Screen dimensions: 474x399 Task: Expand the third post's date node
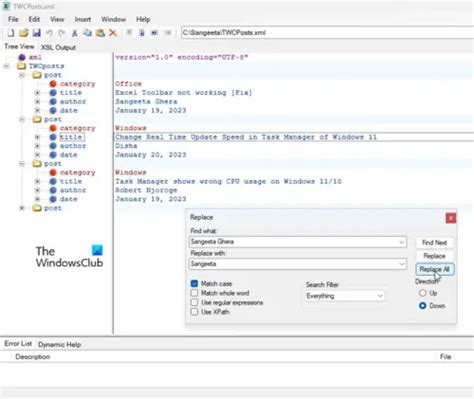coord(38,199)
